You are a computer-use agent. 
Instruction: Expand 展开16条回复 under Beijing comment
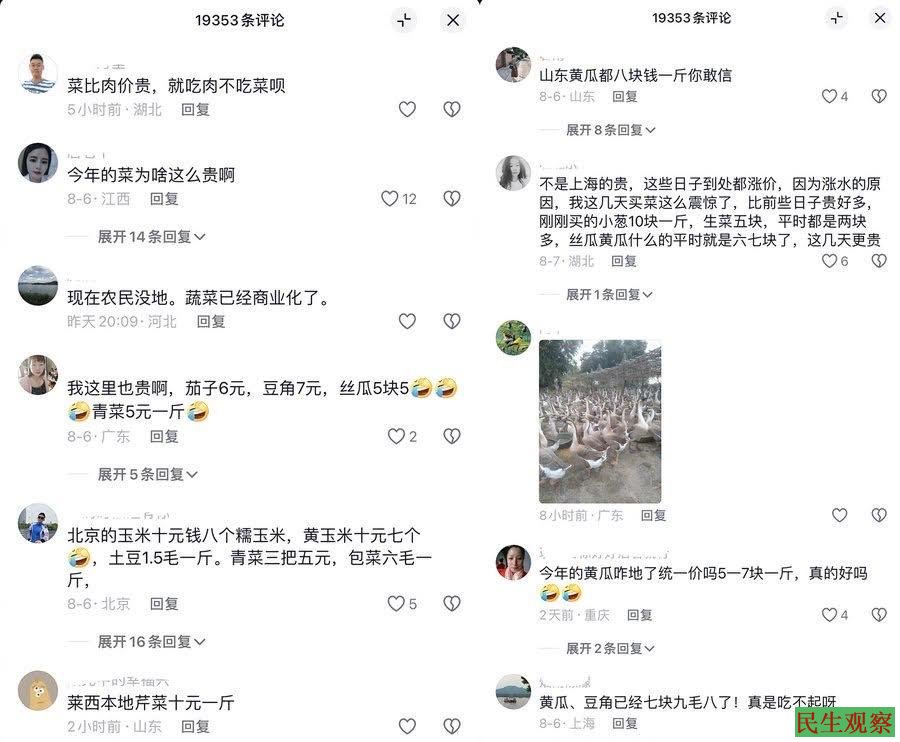151,641
